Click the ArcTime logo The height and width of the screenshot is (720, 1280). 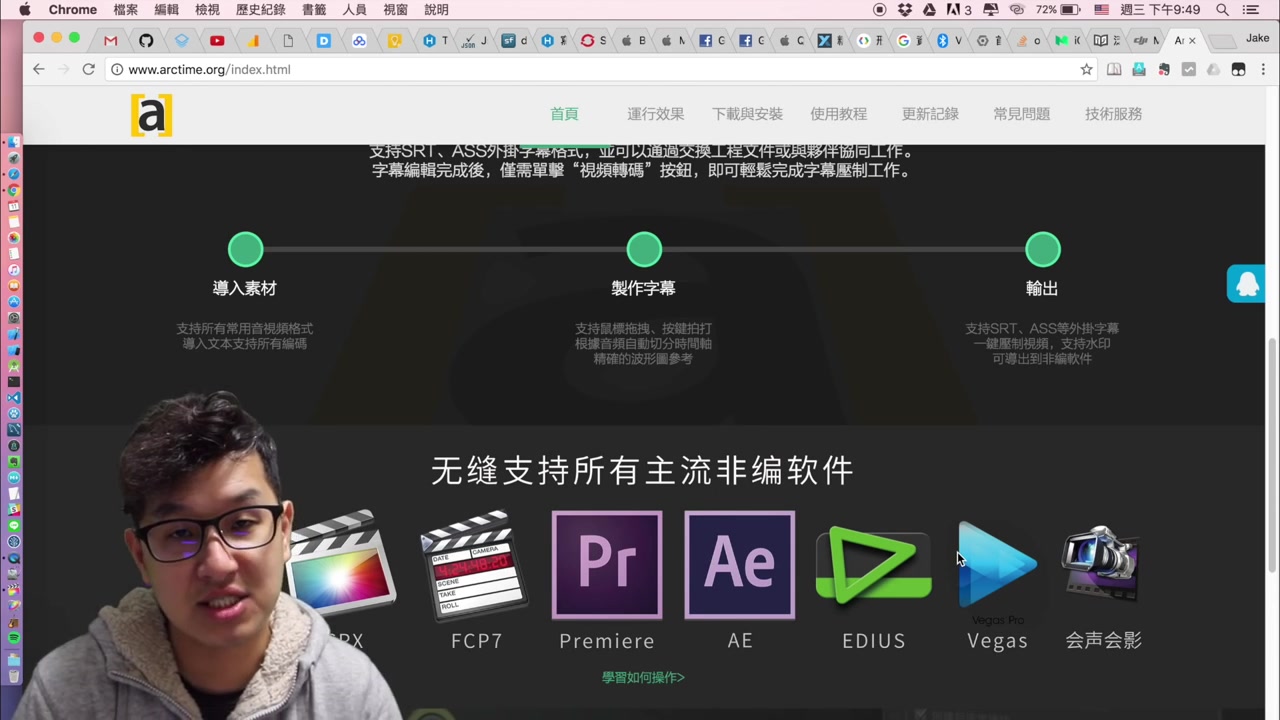[x=151, y=114]
